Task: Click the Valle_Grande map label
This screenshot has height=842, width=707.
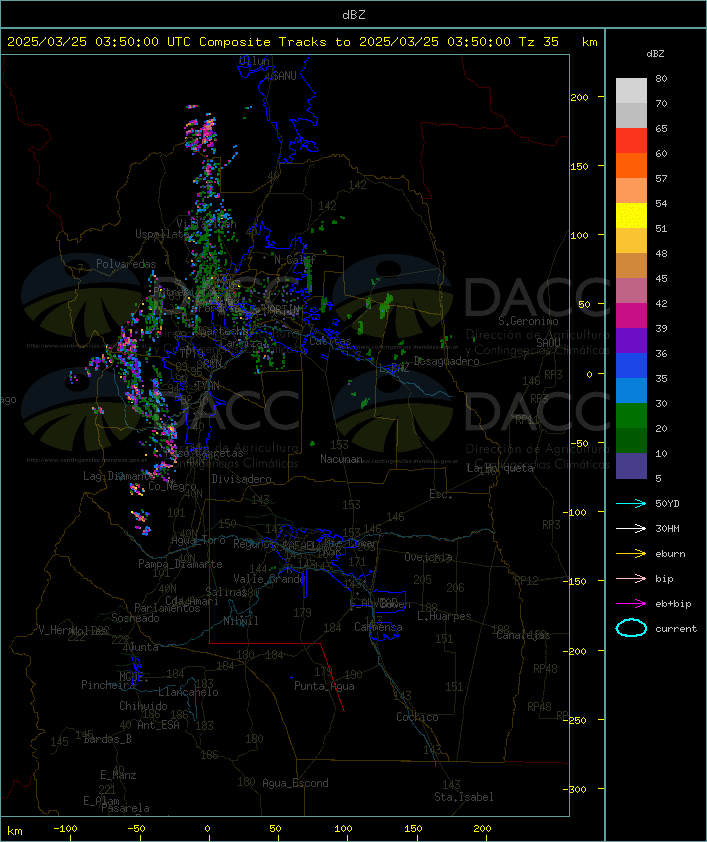Action: [269, 579]
